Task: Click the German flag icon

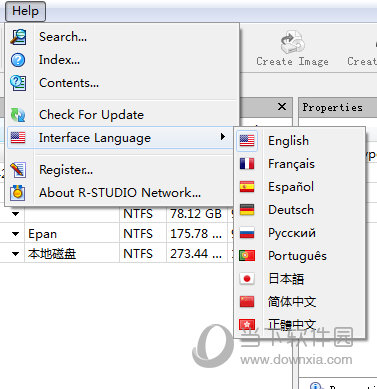Action: tap(247, 210)
